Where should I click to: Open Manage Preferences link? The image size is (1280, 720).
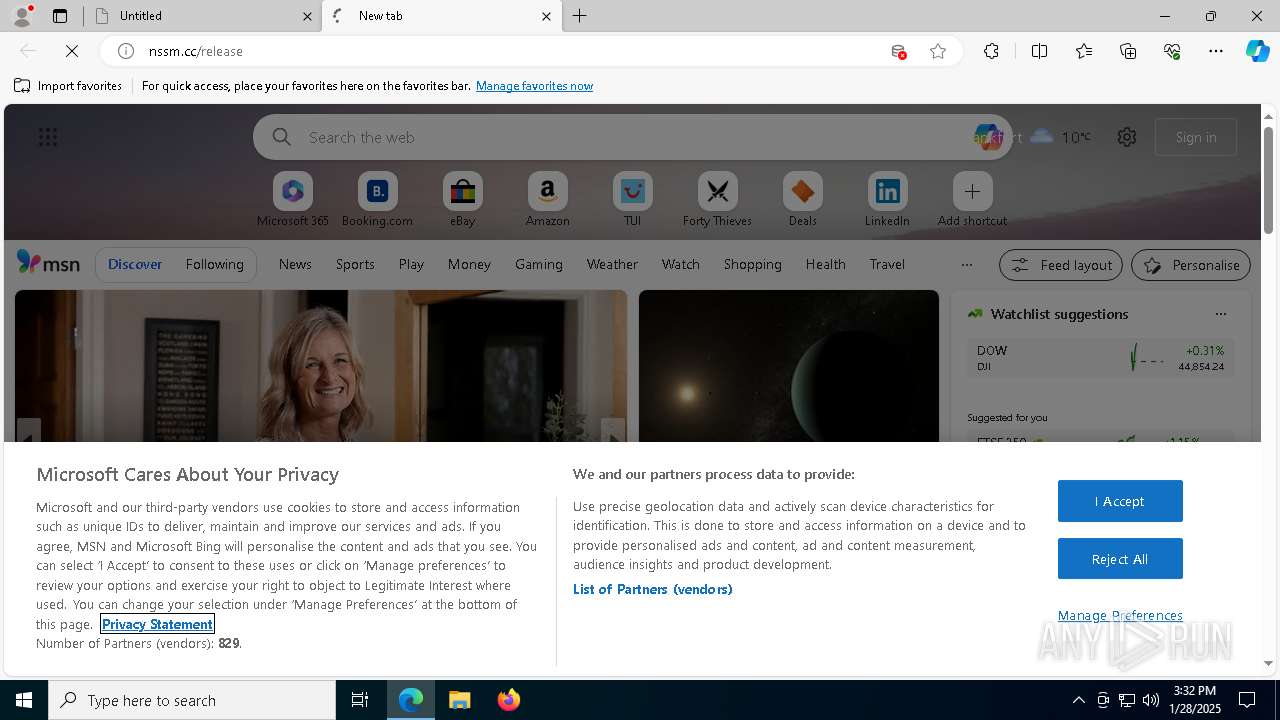point(1120,615)
